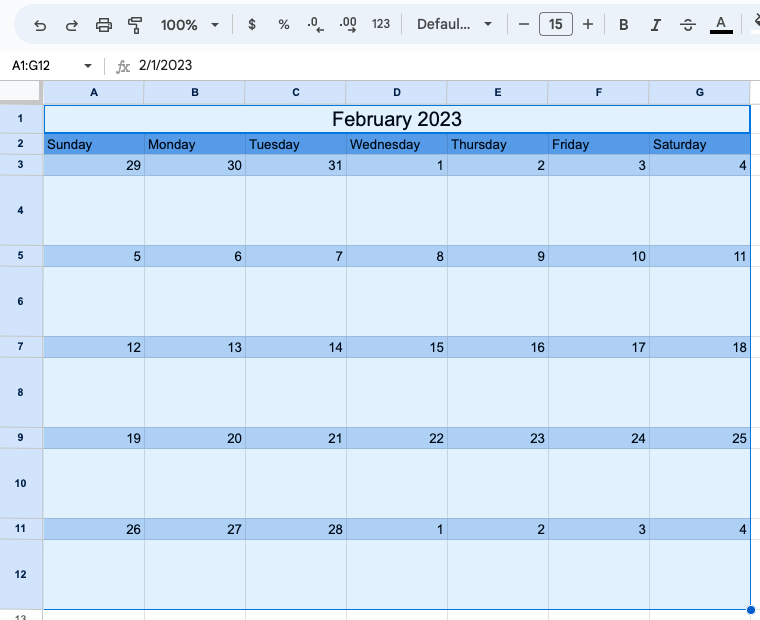The width and height of the screenshot is (760, 620).
Task: Click the cell with date 25
Action: (x=699, y=438)
